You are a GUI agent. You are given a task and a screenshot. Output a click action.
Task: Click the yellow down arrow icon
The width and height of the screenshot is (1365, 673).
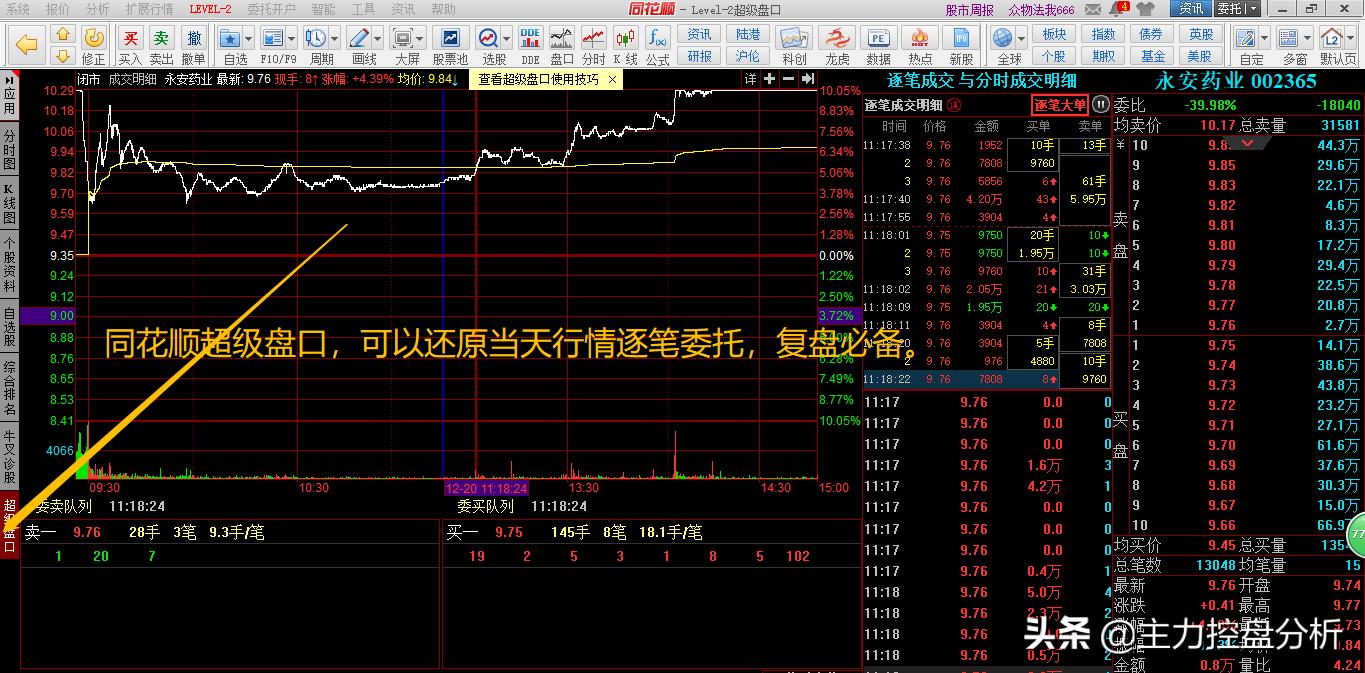pos(62,55)
